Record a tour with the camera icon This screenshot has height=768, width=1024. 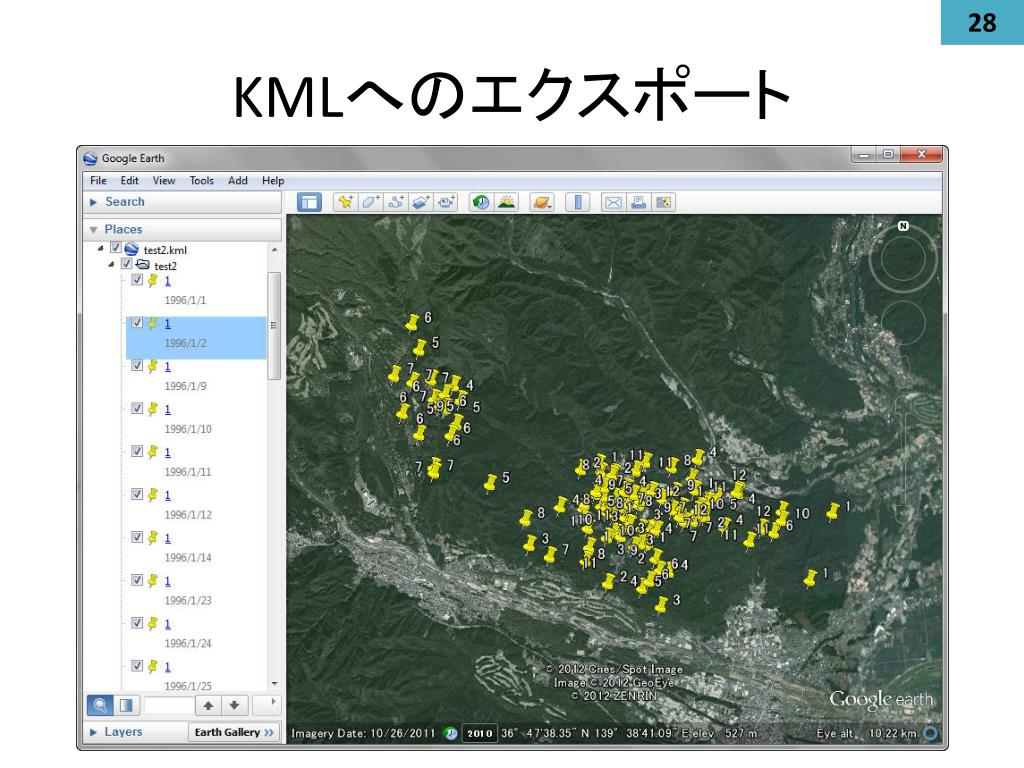point(446,202)
